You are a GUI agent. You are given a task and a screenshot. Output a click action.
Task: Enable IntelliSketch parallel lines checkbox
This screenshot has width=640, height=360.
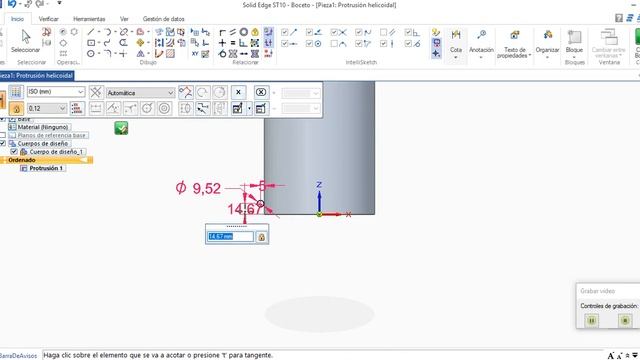coord(383,32)
